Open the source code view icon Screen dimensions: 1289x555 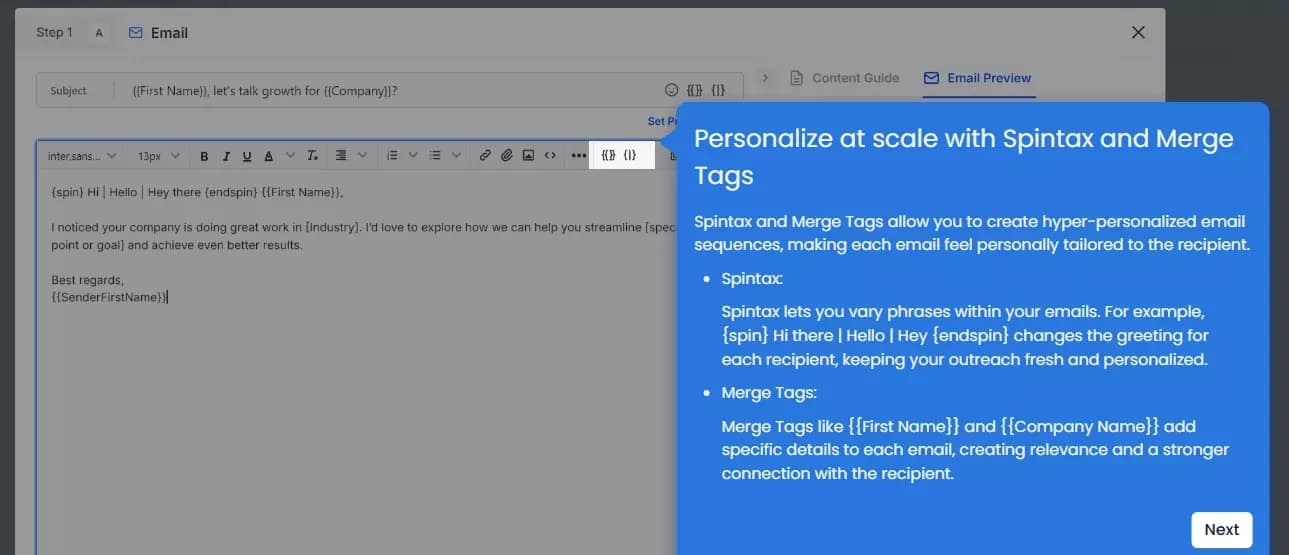[550, 156]
